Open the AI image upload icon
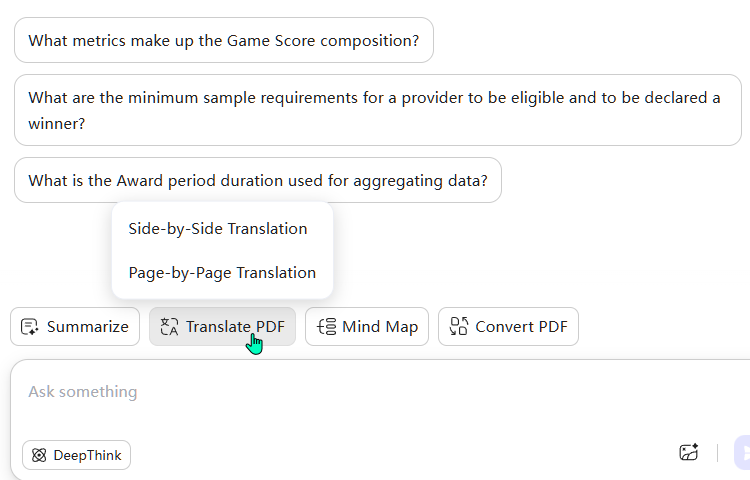This screenshot has width=750, height=480. [x=688, y=453]
